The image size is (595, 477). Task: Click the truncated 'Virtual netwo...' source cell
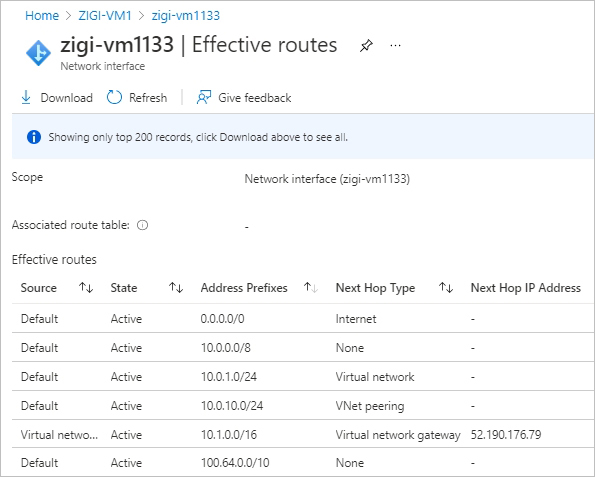59,434
